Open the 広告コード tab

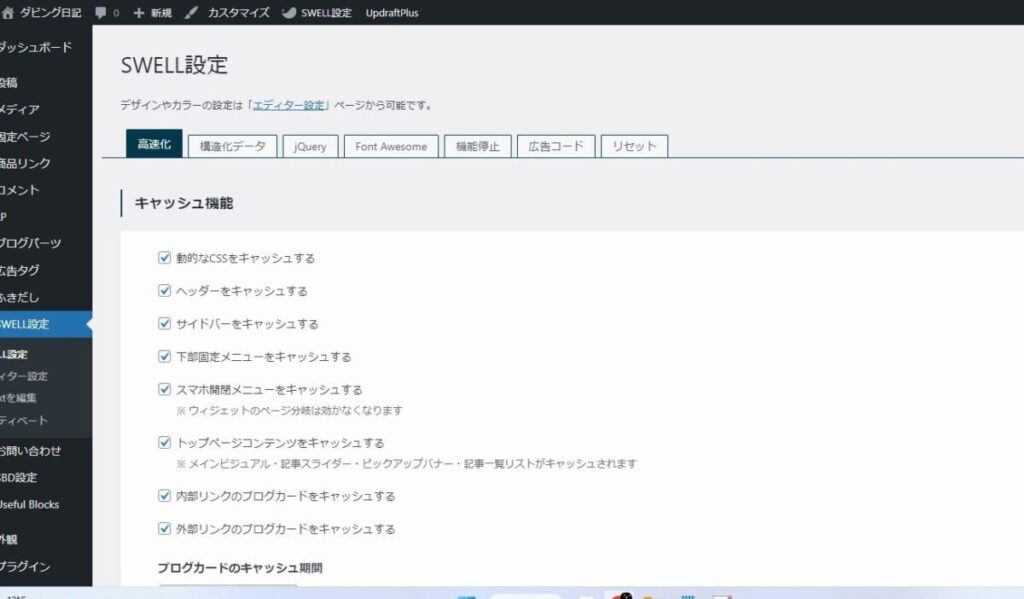pyautogui.click(x=556, y=146)
